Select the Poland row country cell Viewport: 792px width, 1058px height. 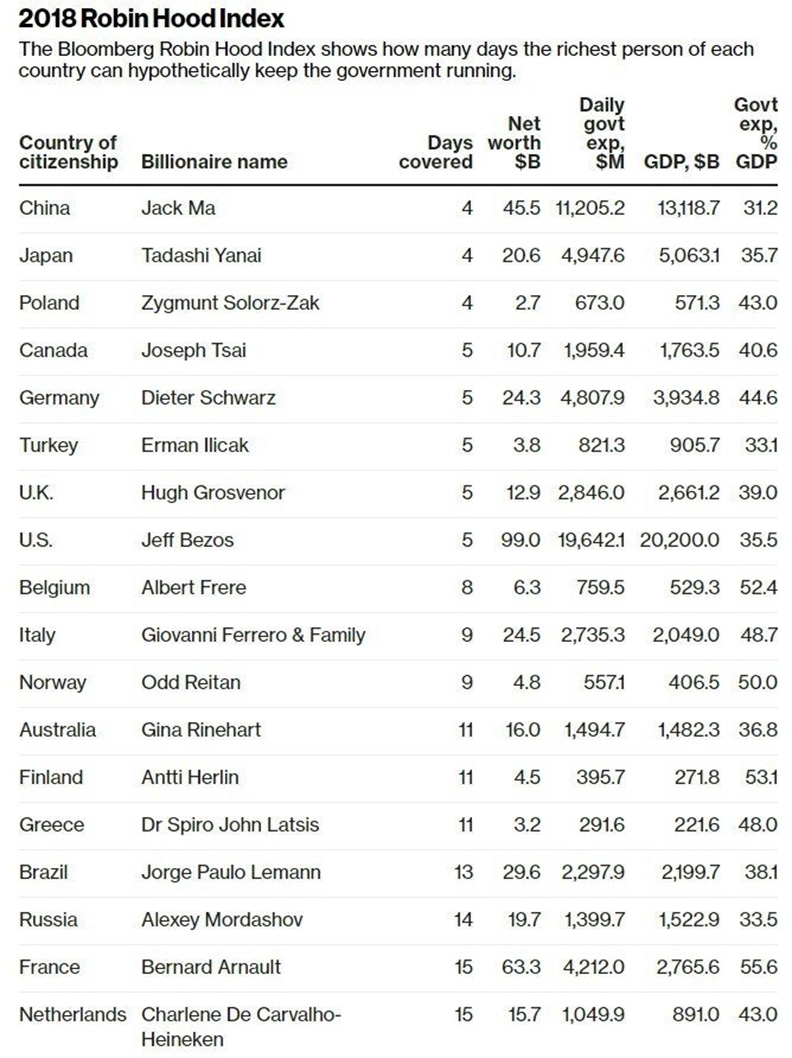49,303
